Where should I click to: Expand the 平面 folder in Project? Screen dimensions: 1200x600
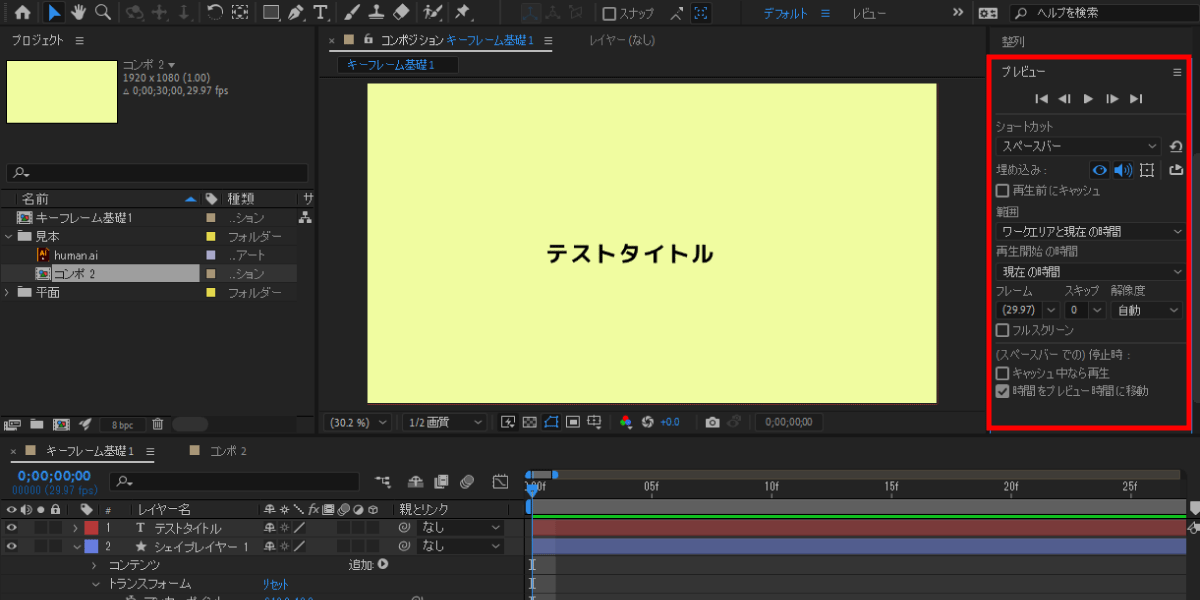pos(8,293)
